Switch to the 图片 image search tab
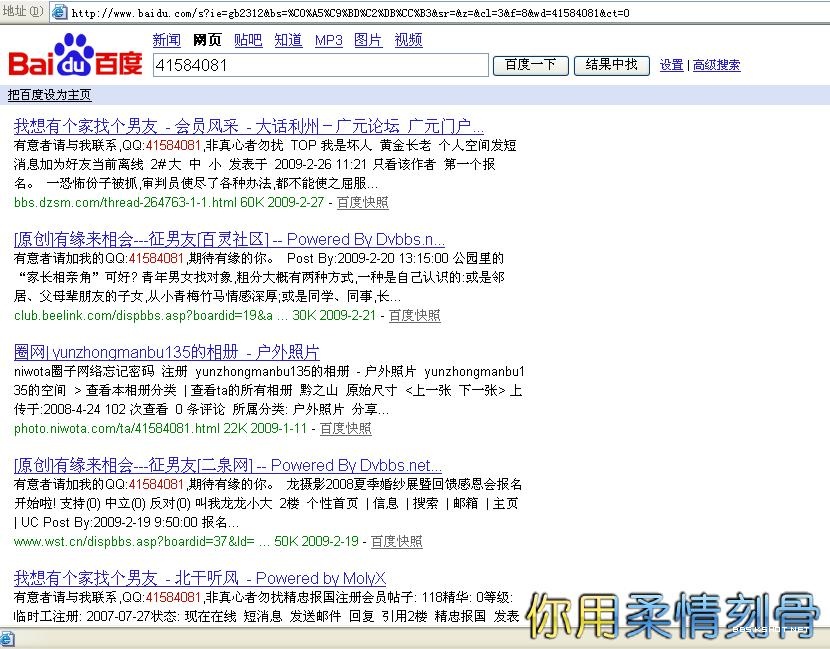This screenshot has height=649, width=830. click(x=368, y=40)
